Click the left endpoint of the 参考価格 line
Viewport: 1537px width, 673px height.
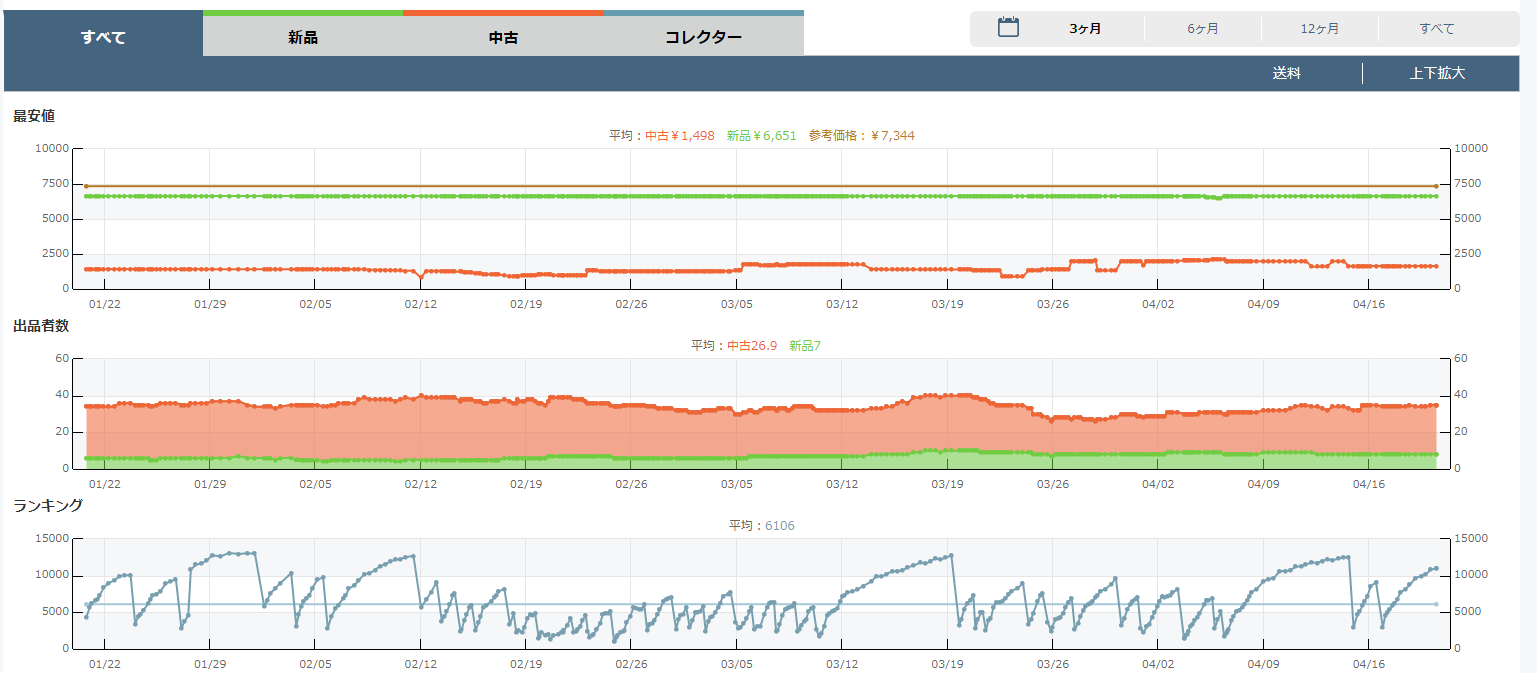pyautogui.click(x=86, y=186)
